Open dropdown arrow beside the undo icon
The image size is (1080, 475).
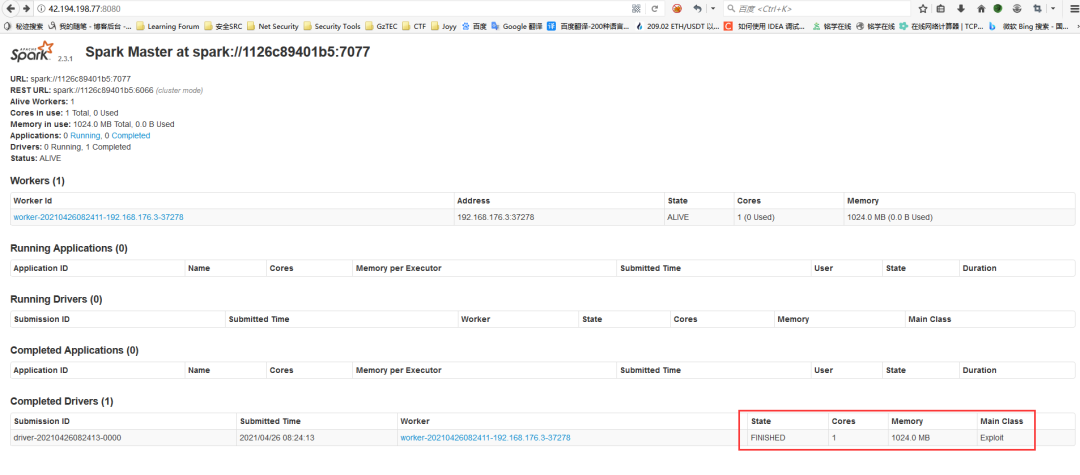(x=712, y=9)
